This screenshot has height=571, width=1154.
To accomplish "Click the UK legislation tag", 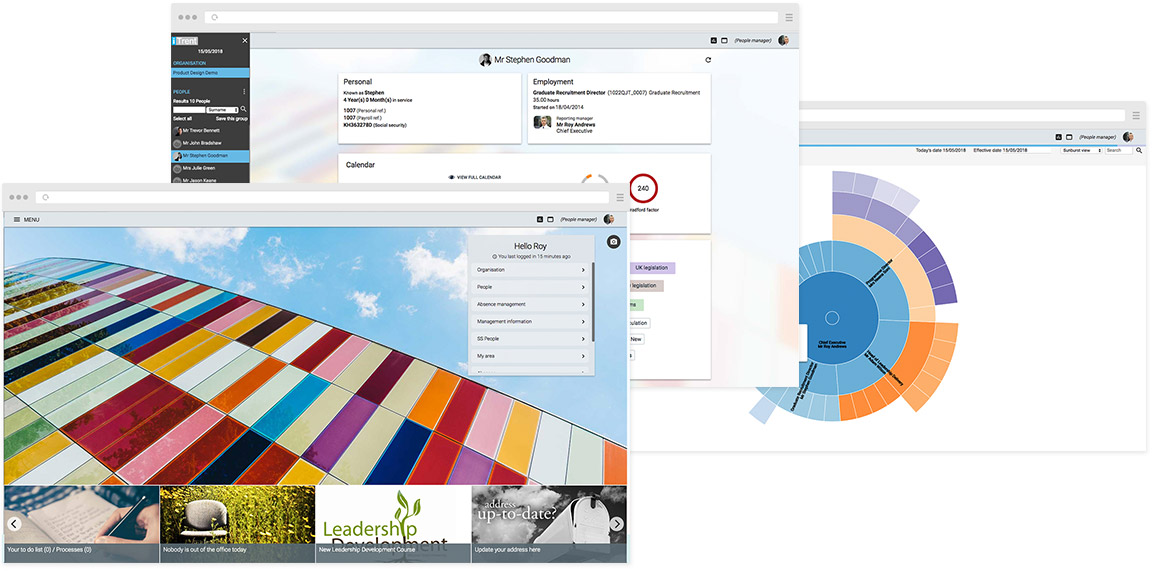I will (x=651, y=269).
